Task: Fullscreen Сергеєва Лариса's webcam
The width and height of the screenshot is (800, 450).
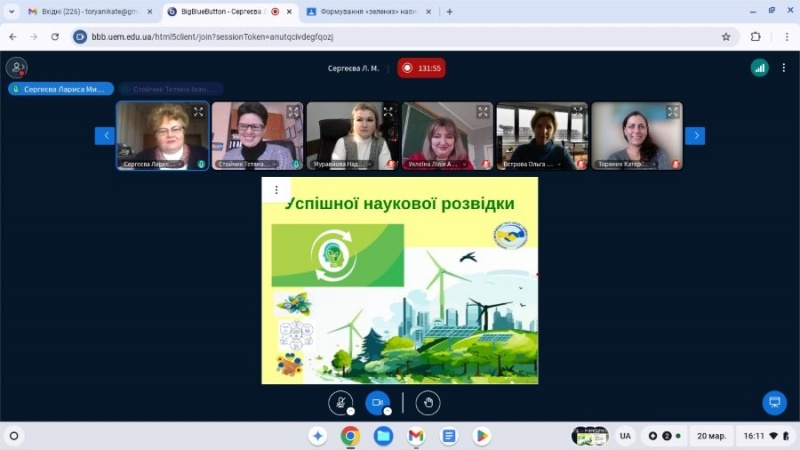Action: pos(198,112)
